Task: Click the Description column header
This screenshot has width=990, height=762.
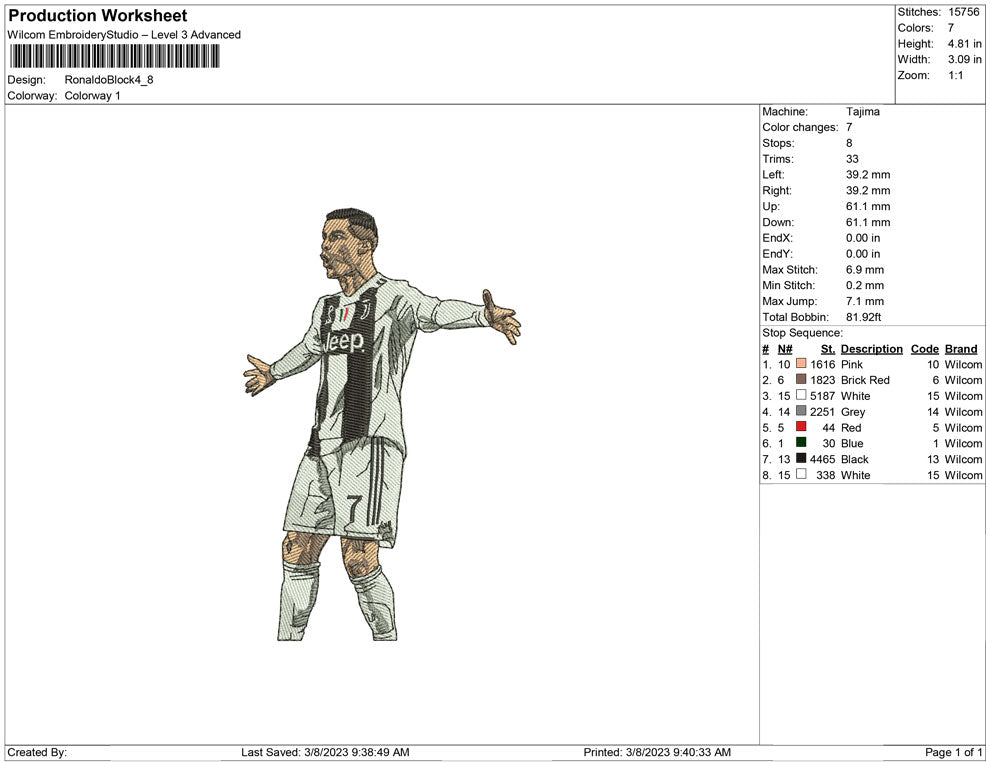Action: click(872, 349)
